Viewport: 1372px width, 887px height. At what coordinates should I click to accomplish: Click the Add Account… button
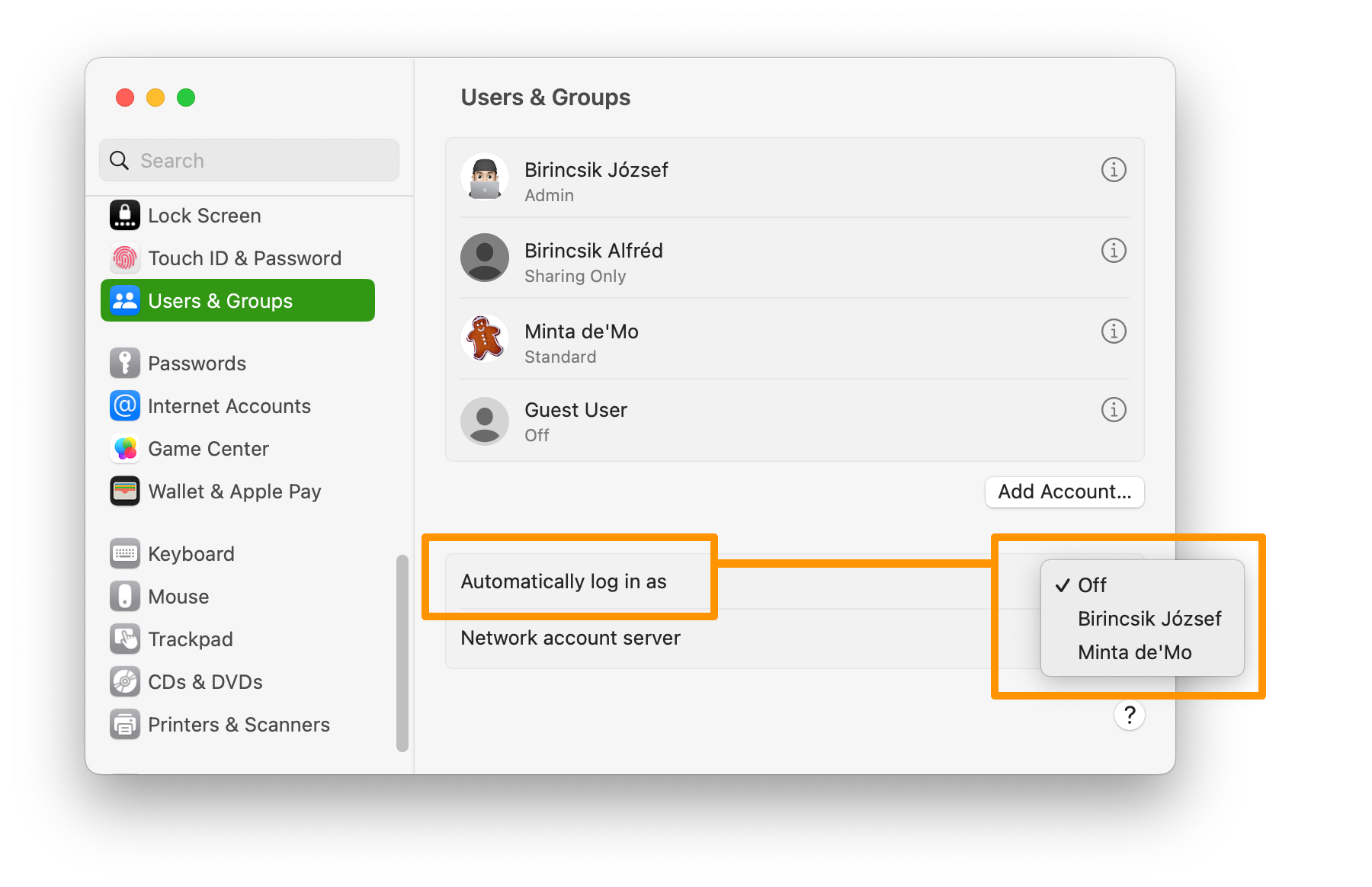tap(1065, 492)
